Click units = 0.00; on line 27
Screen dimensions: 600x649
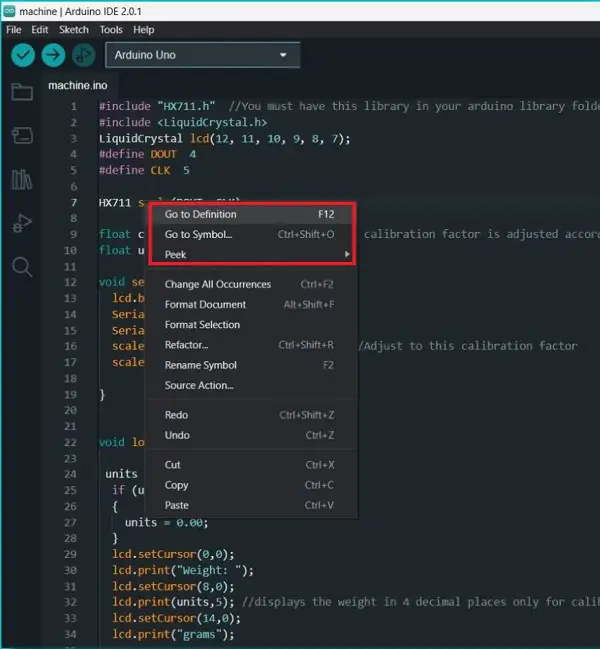(x=166, y=522)
